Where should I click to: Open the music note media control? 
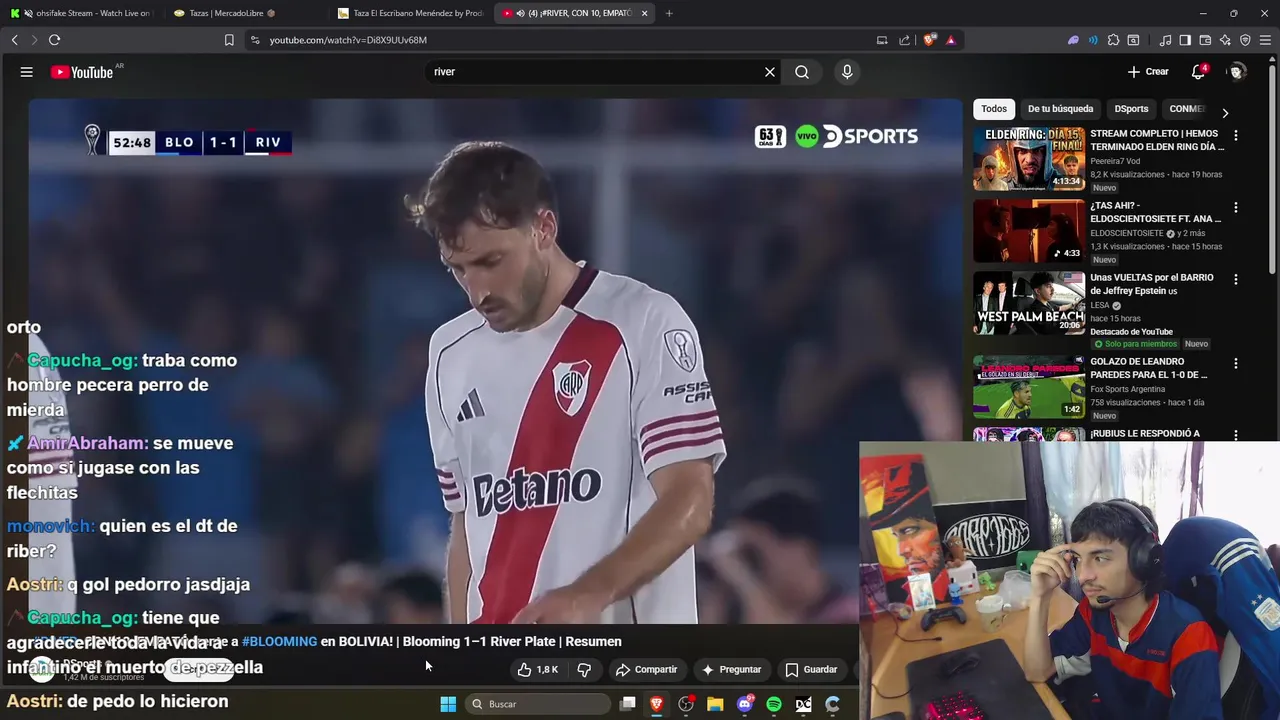pos(1165,40)
